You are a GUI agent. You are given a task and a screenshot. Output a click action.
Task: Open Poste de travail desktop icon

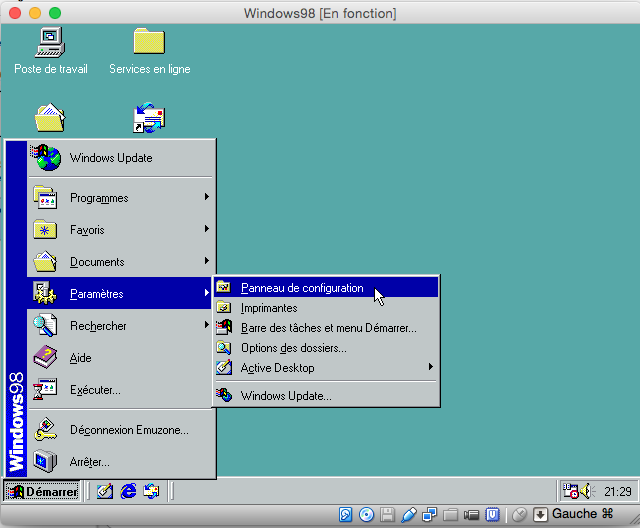pos(50,42)
